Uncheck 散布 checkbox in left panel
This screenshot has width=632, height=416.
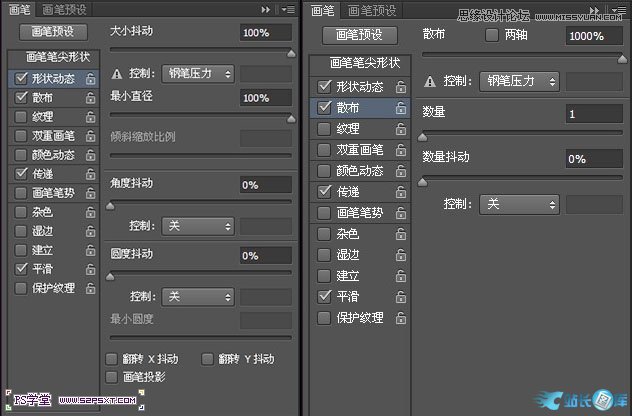pyautogui.click(x=21, y=98)
